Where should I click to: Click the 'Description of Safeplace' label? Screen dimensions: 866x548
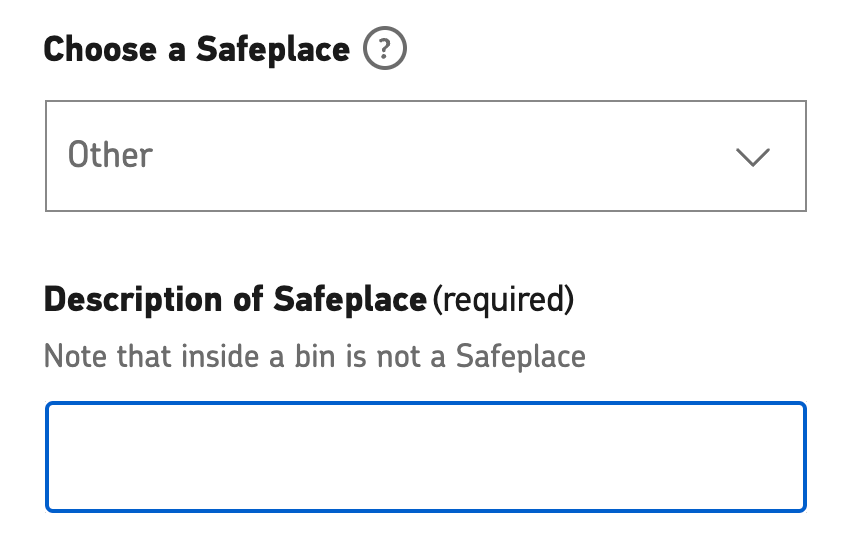[235, 300]
